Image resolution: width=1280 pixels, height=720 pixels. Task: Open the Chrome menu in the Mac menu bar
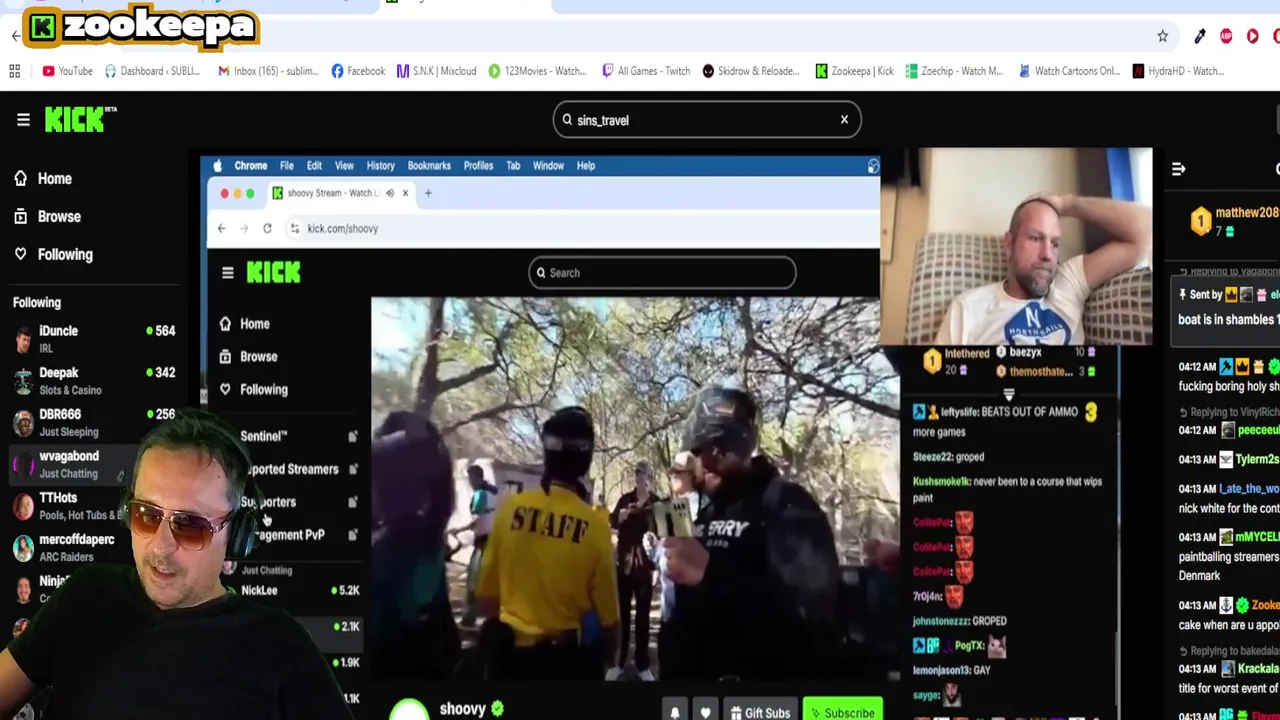point(251,166)
